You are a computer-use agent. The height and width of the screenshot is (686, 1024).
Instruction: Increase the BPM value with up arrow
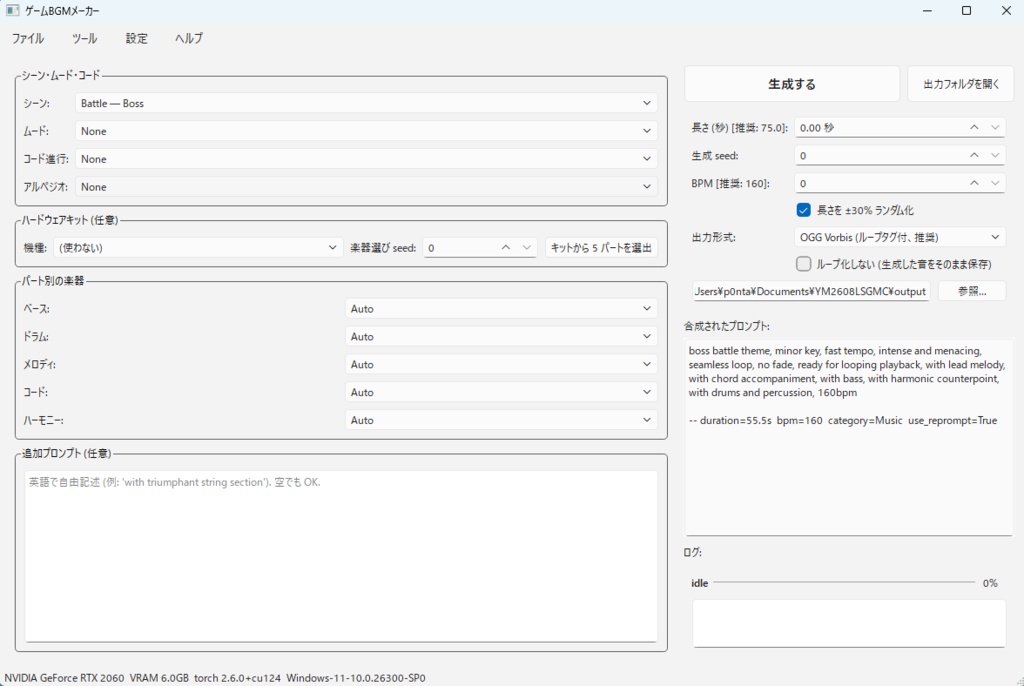click(974, 184)
